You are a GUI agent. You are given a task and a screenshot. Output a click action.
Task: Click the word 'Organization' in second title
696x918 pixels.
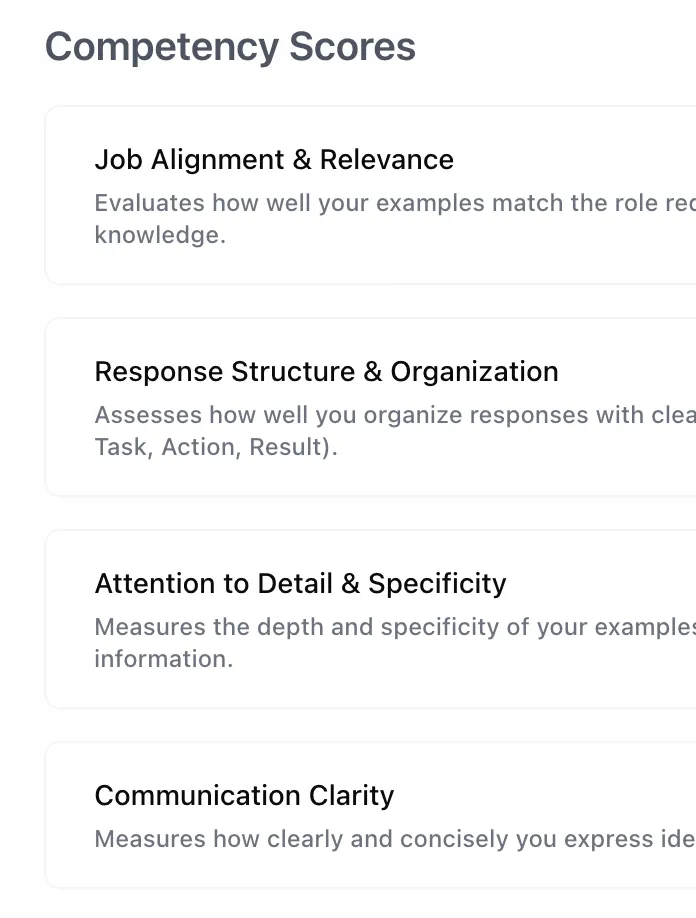coord(474,372)
